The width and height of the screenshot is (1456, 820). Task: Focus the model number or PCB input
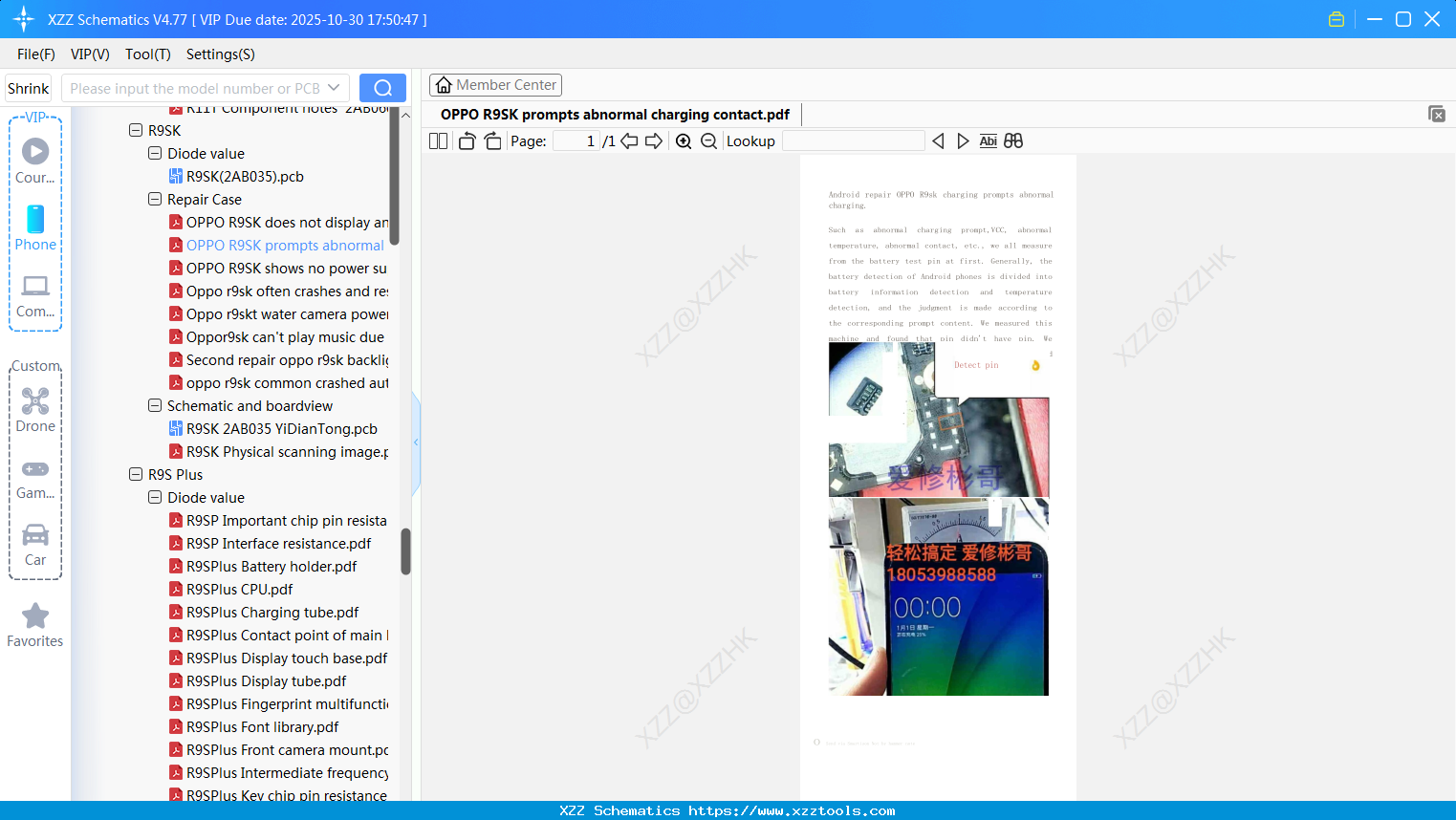195,88
